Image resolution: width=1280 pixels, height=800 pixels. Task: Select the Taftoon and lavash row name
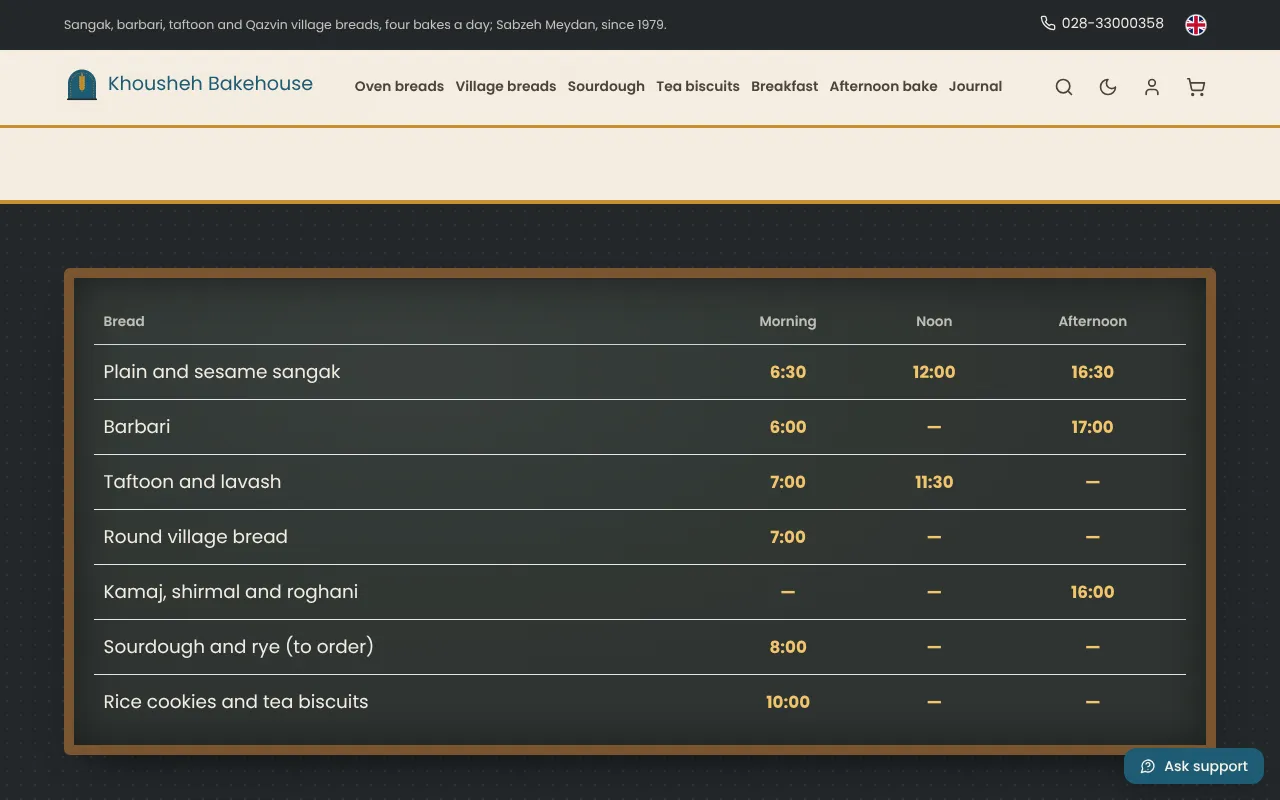193,482
